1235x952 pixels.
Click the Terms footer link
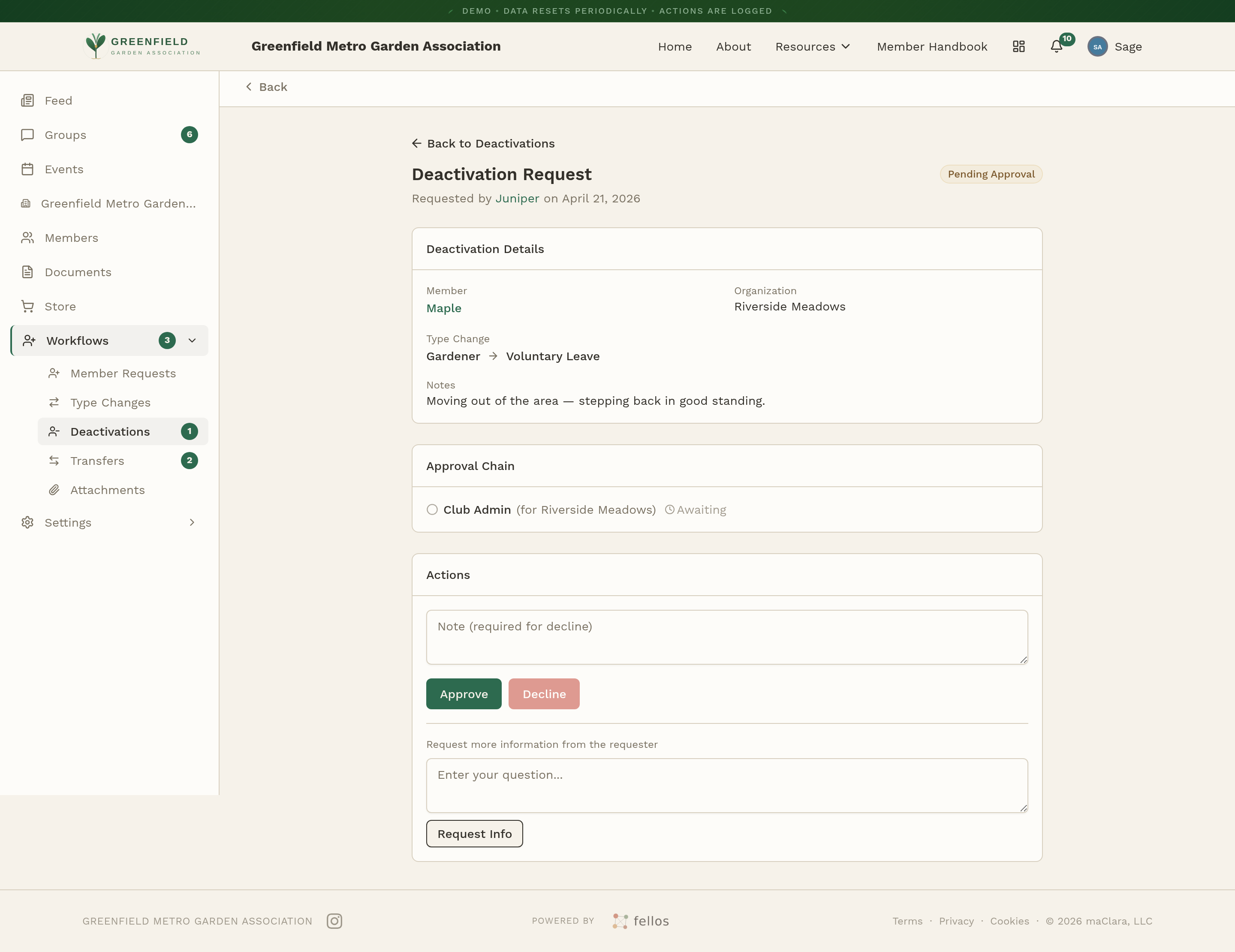coord(907,921)
